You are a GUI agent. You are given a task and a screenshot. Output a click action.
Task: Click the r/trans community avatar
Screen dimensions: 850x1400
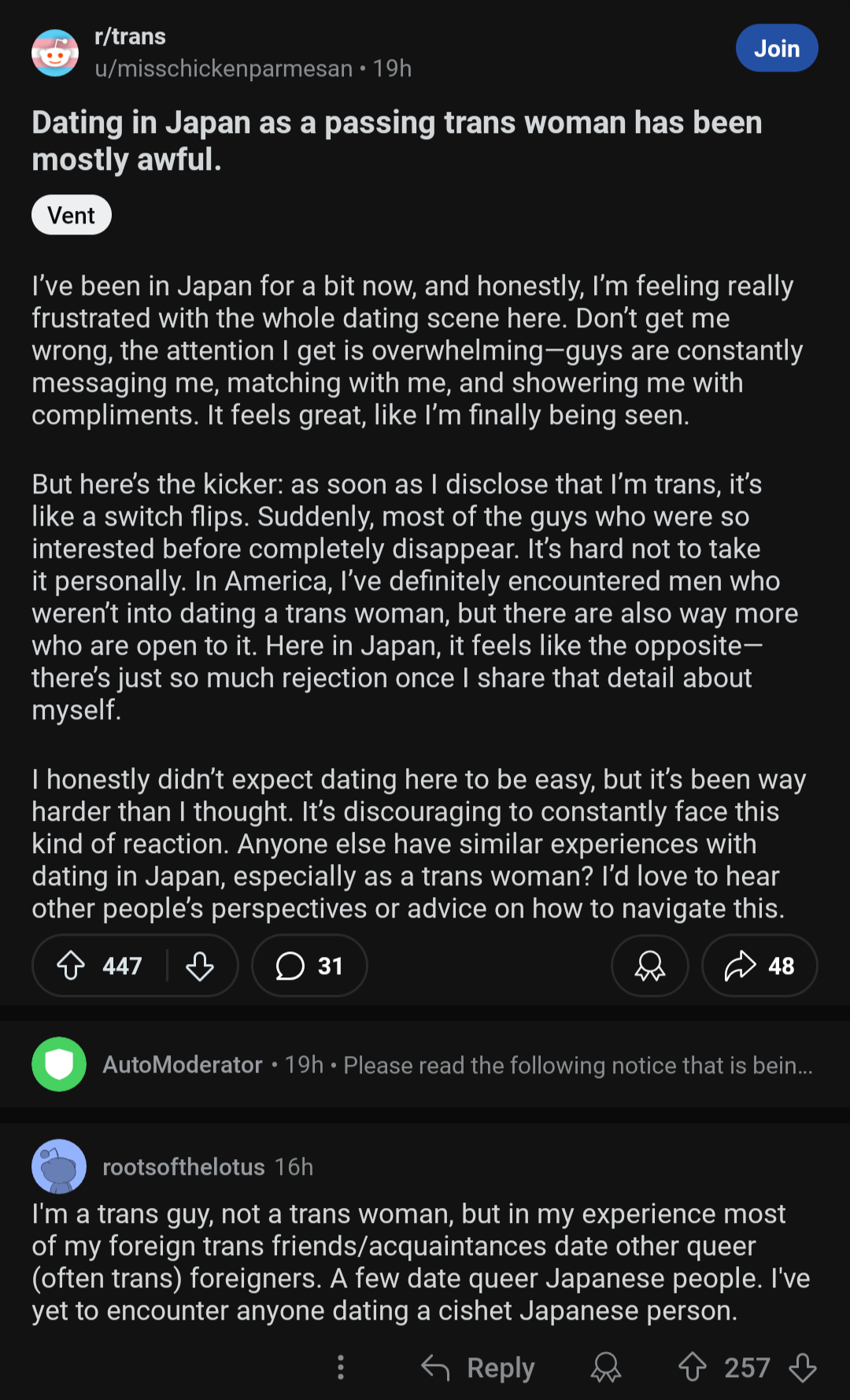(55, 53)
